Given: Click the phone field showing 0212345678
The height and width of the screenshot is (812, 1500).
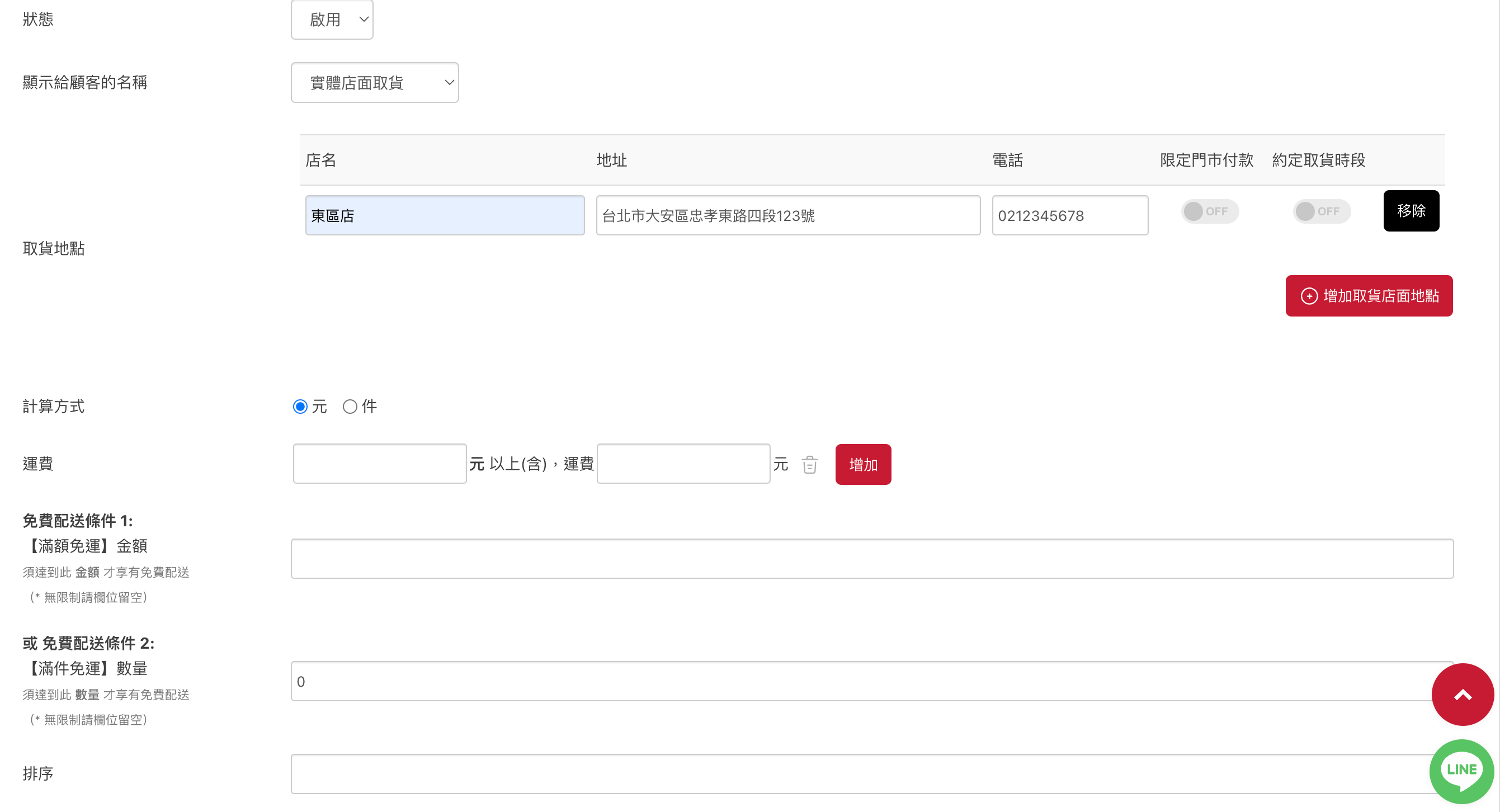Looking at the screenshot, I should (x=1069, y=215).
